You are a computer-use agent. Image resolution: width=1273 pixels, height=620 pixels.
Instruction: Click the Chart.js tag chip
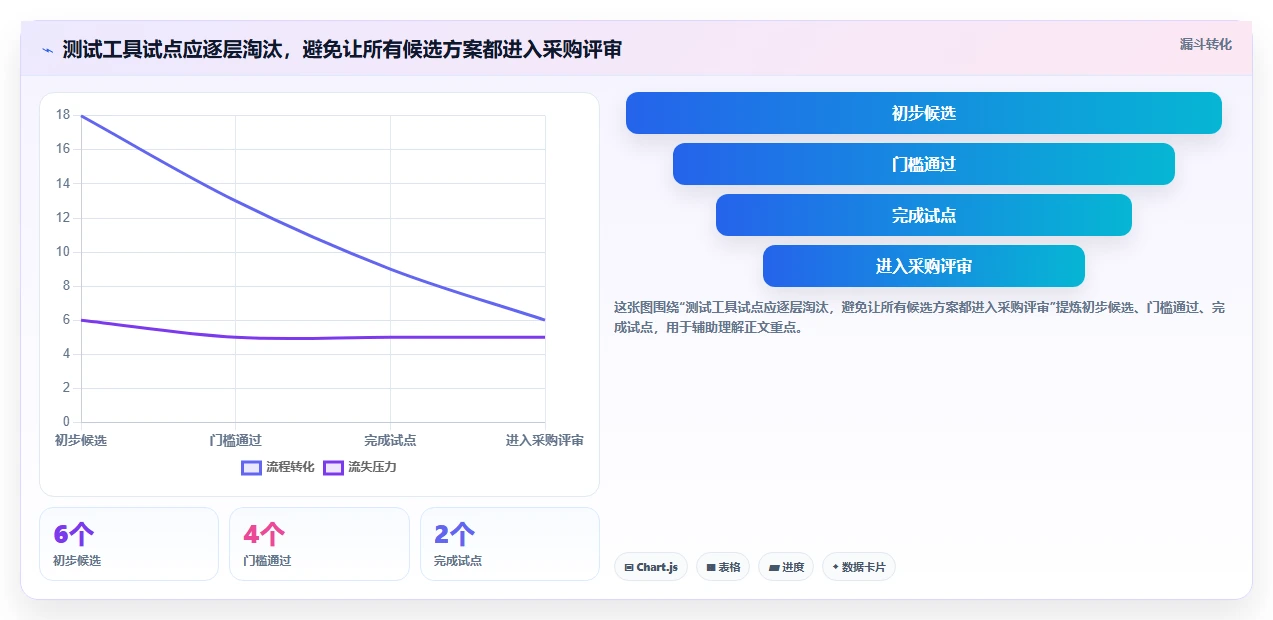[651, 567]
